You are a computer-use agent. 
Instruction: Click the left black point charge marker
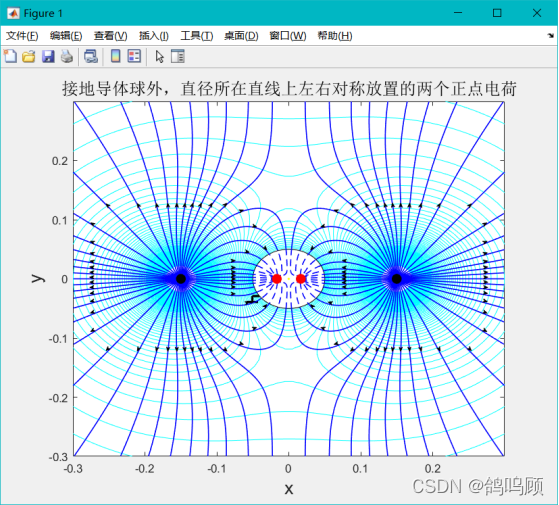[x=181, y=279]
